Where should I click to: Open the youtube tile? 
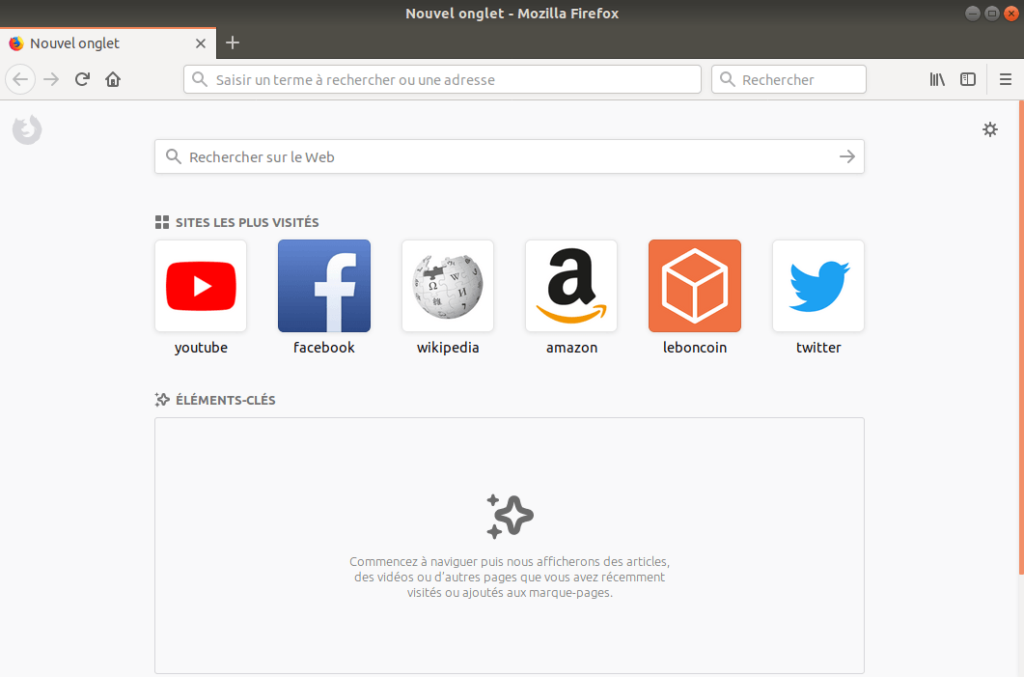click(x=200, y=286)
